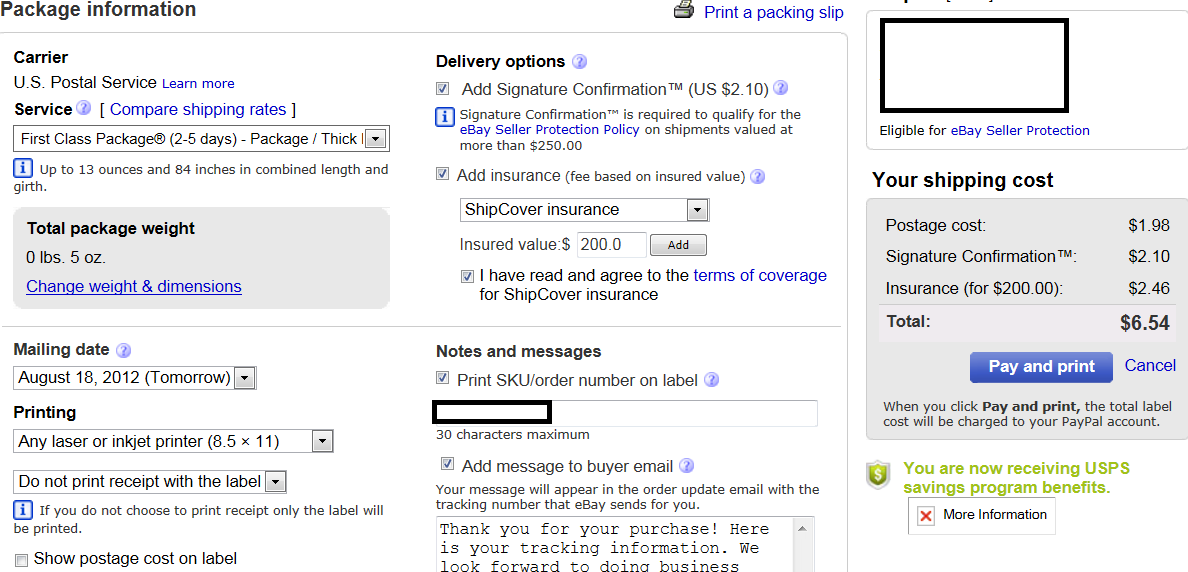Click the printer icon beside Print a packing slip
The image size is (1188, 572).
[684, 10]
